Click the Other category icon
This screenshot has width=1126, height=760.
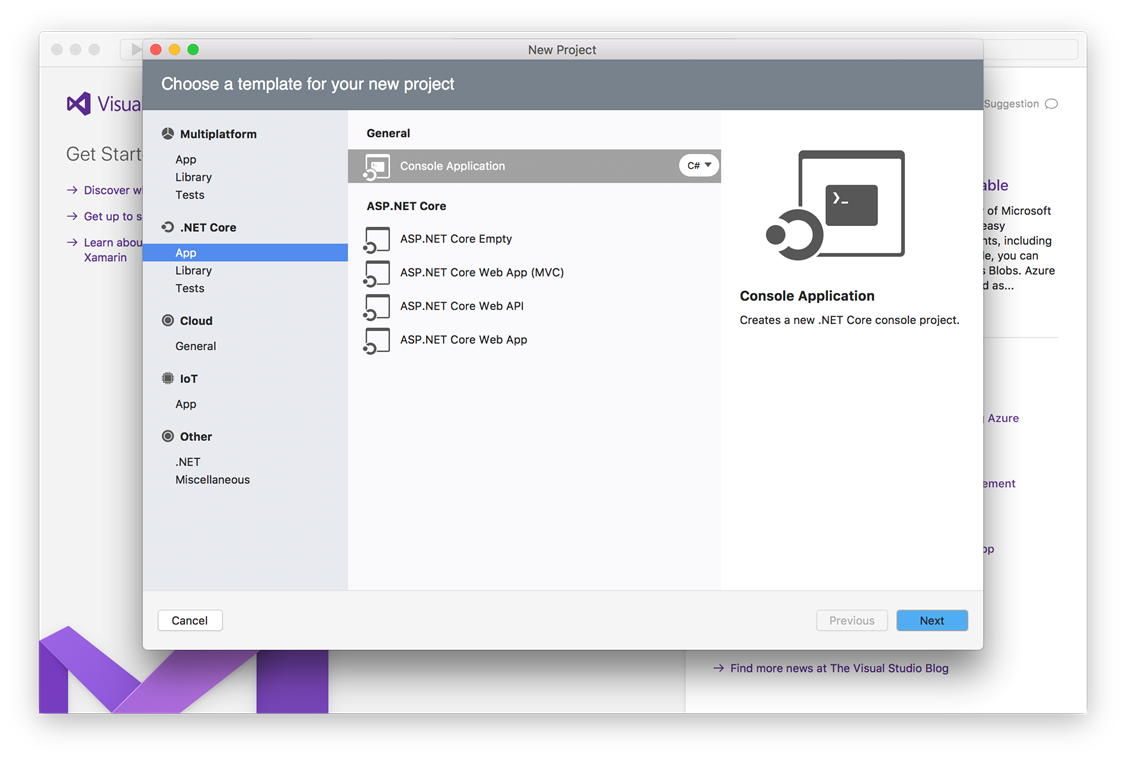[168, 437]
